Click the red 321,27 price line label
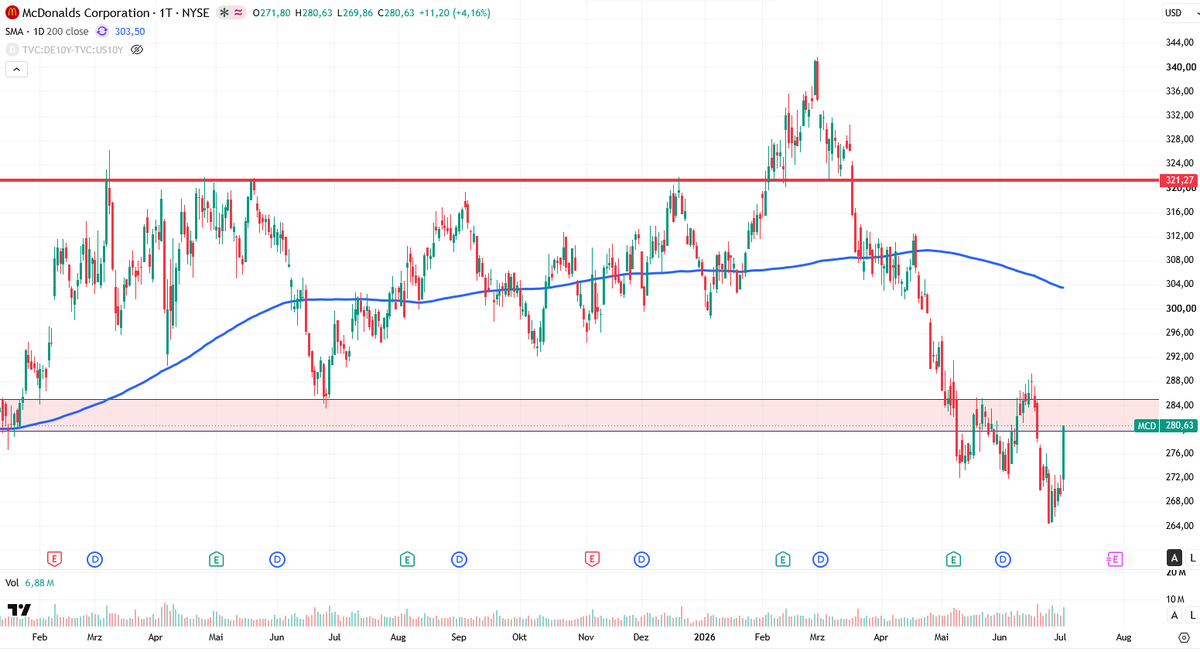Screen dimensions: 1200x652 (1179, 181)
